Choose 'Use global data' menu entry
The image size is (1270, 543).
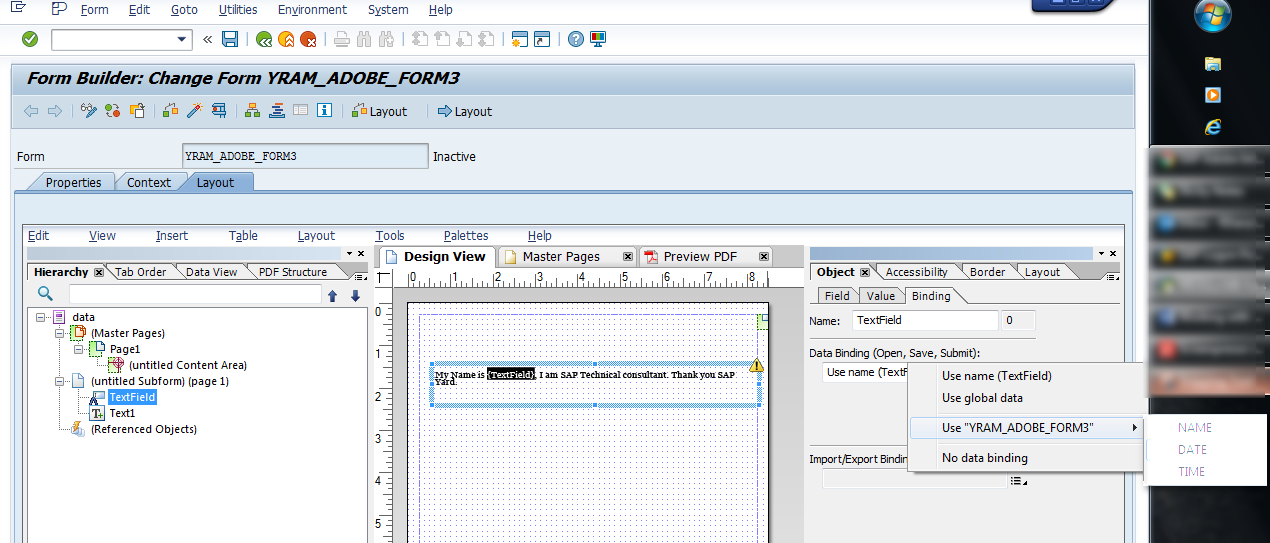coord(1025,398)
